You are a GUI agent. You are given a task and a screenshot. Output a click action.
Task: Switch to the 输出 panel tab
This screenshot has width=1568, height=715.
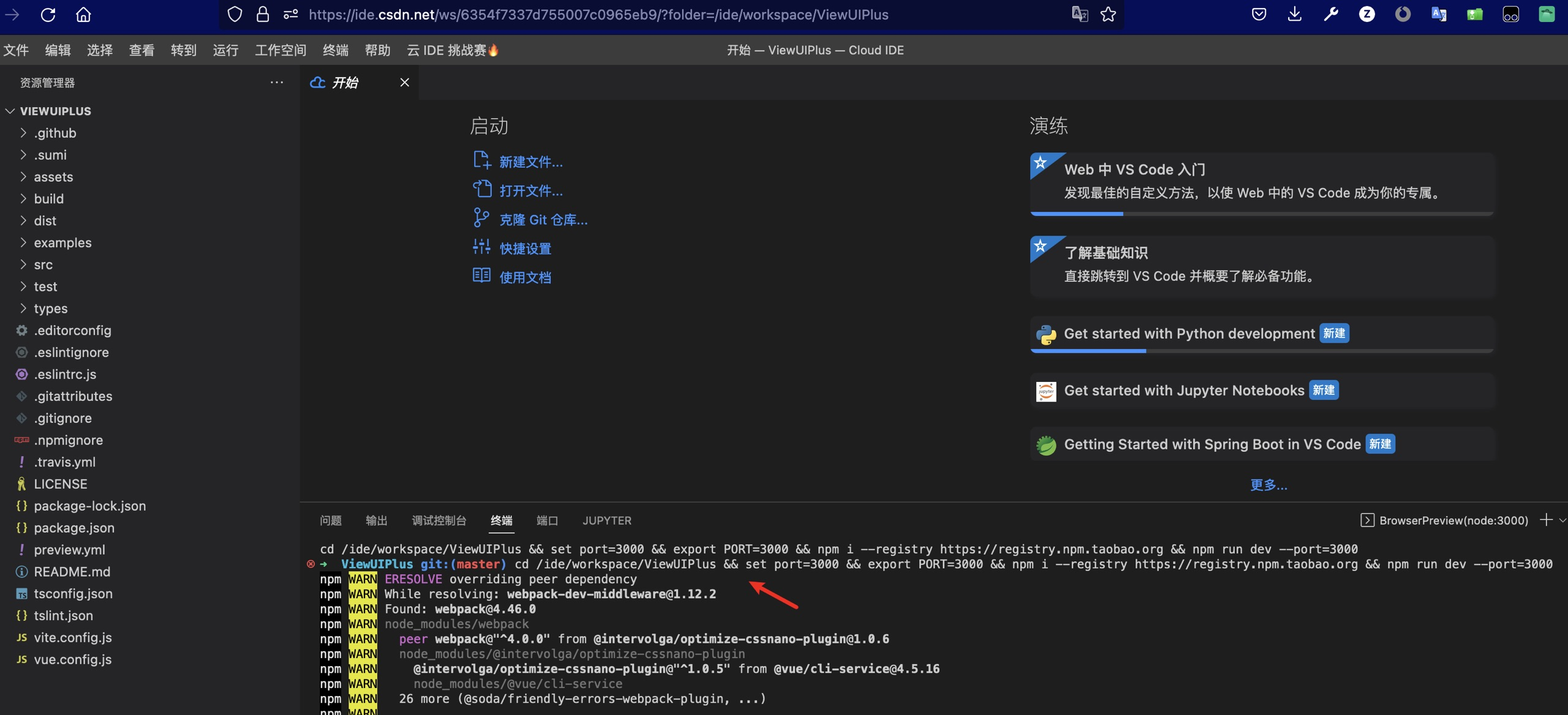(377, 520)
